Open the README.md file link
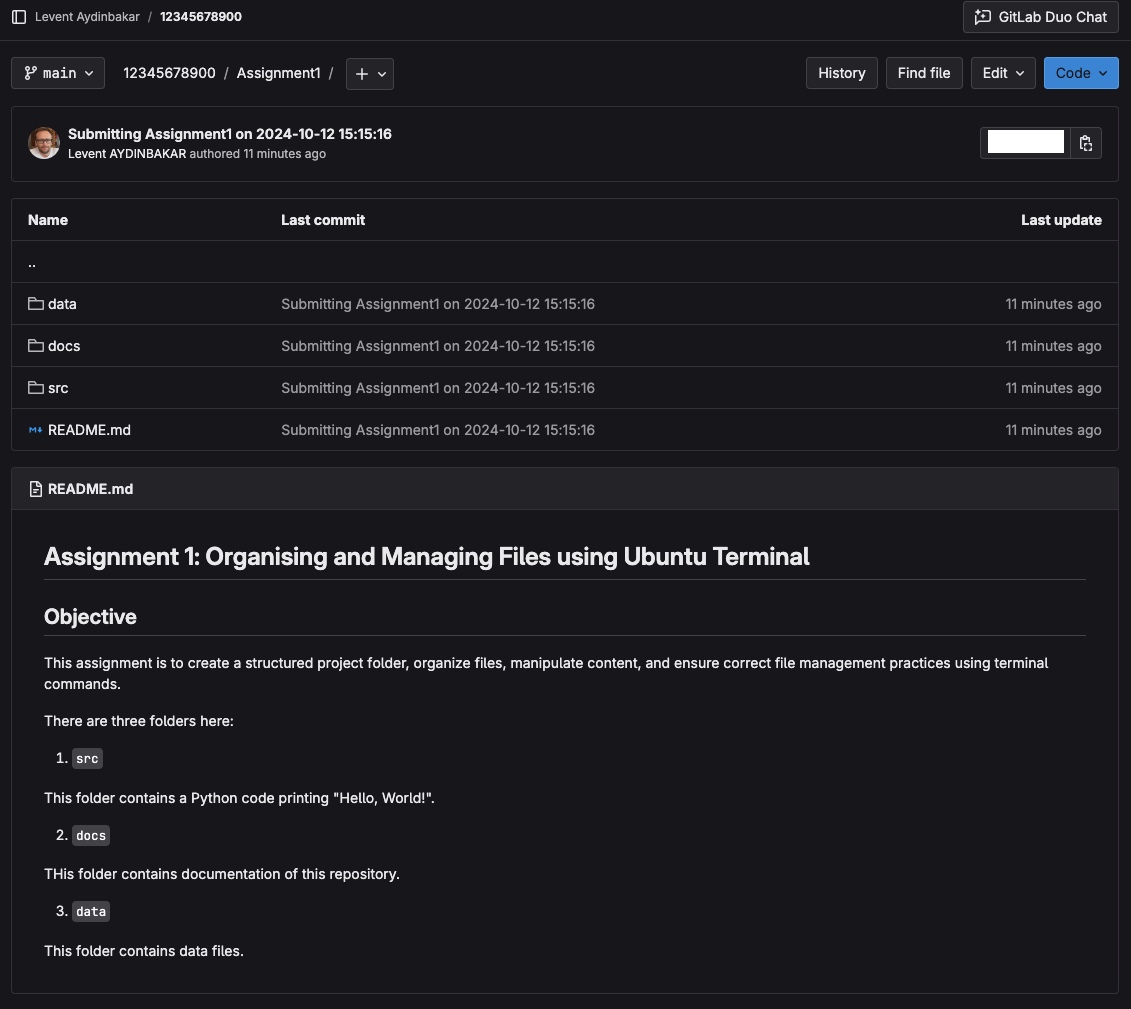The width and height of the screenshot is (1131, 1009). pyautogui.click(x=89, y=430)
